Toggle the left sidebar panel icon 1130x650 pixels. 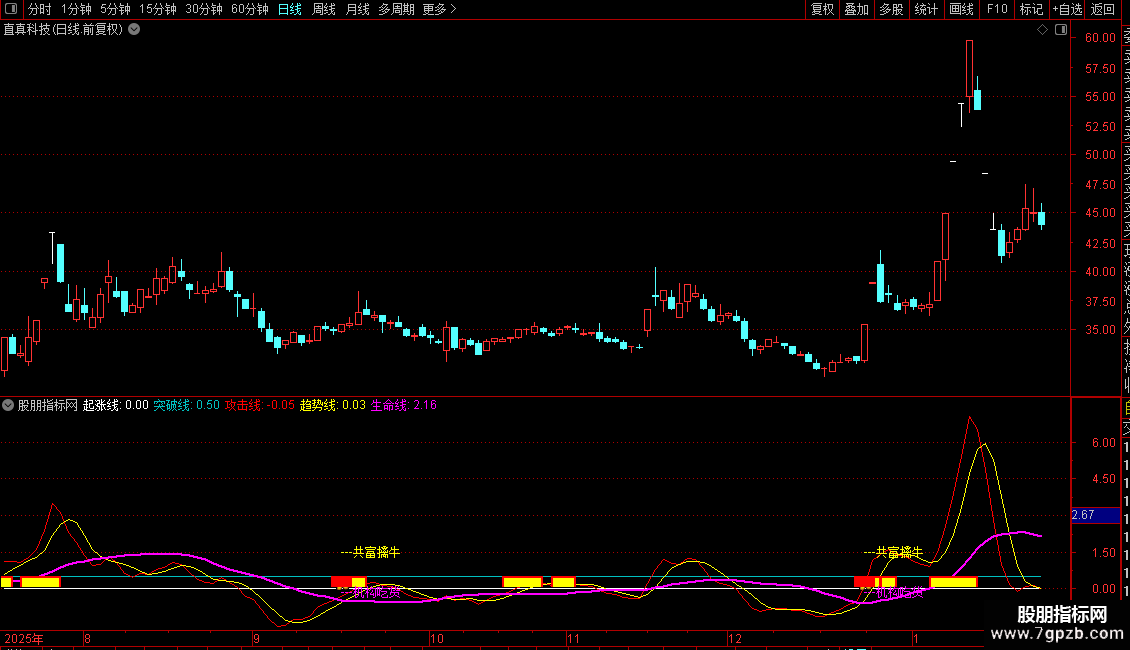[x=9, y=9]
